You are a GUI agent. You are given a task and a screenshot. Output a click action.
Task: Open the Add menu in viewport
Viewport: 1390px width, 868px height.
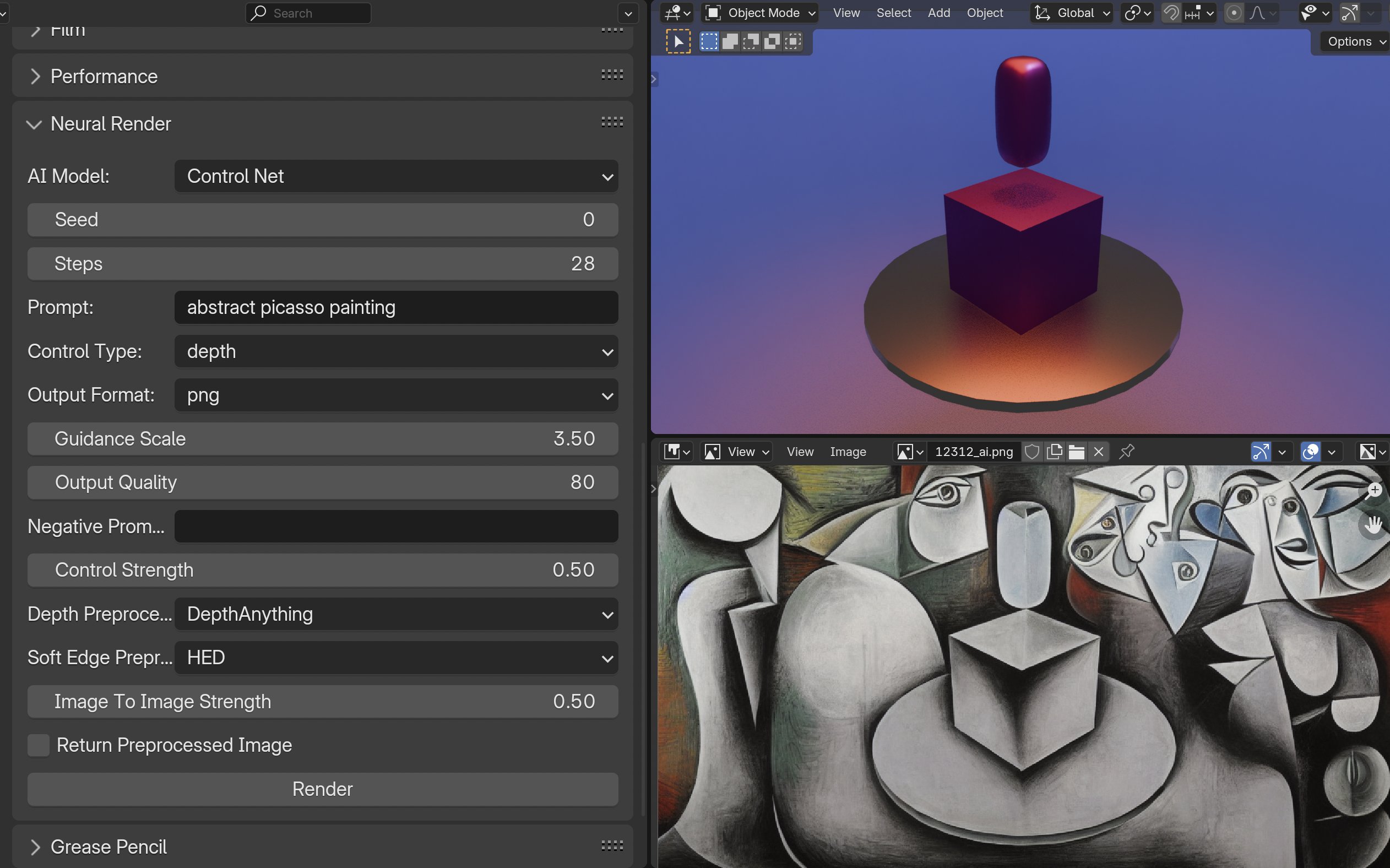coord(939,13)
